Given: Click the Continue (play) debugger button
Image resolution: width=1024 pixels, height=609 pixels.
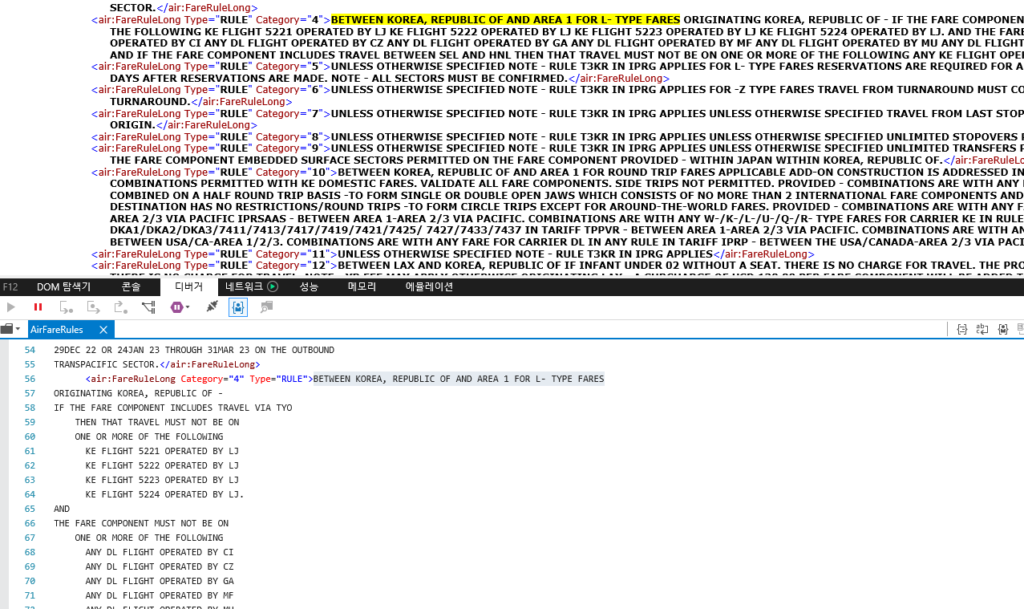Looking at the screenshot, I should [x=12, y=307].
